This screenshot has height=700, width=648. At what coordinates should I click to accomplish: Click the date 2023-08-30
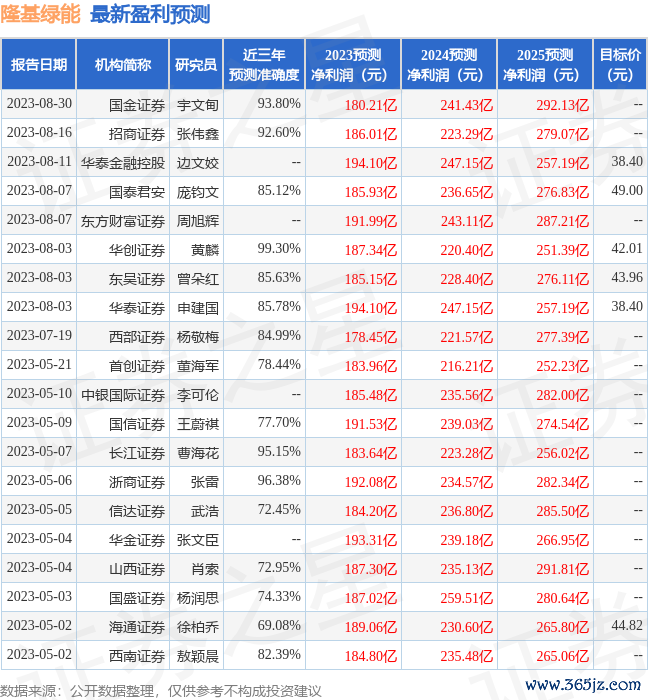39,104
